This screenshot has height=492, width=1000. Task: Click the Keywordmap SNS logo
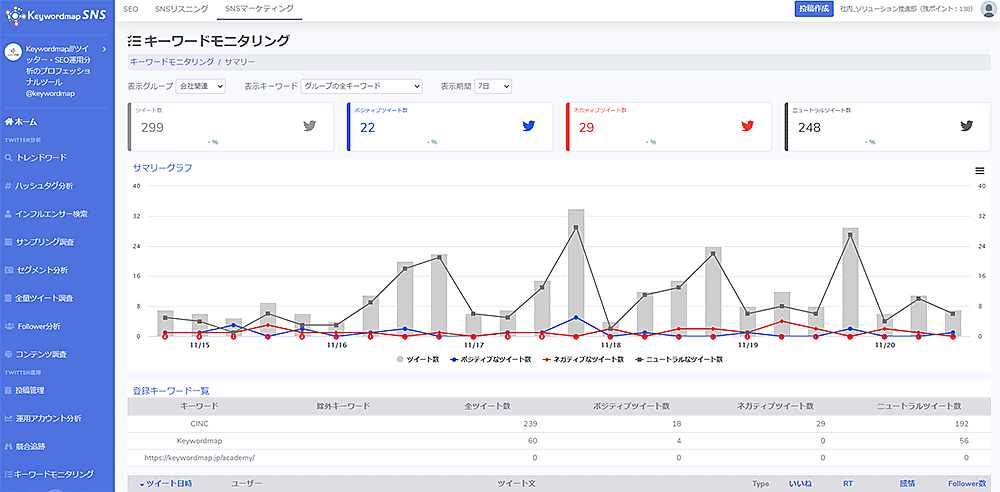pos(55,15)
